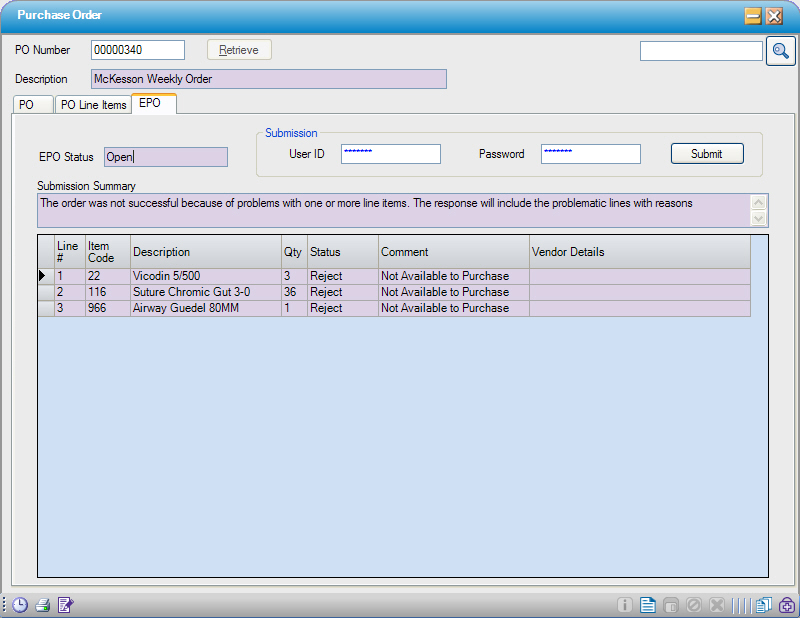Viewport: 800px width, 618px height.
Task: Click the magnifier search icon at top right
Action: 781,50
